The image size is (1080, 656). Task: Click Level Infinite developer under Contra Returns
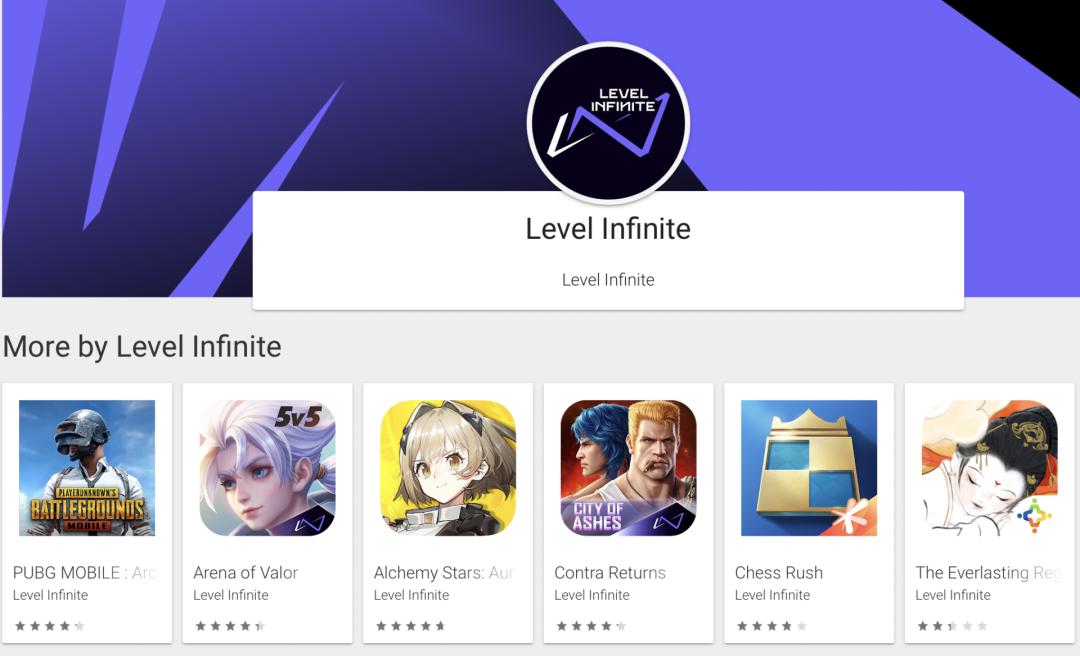[592, 595]
